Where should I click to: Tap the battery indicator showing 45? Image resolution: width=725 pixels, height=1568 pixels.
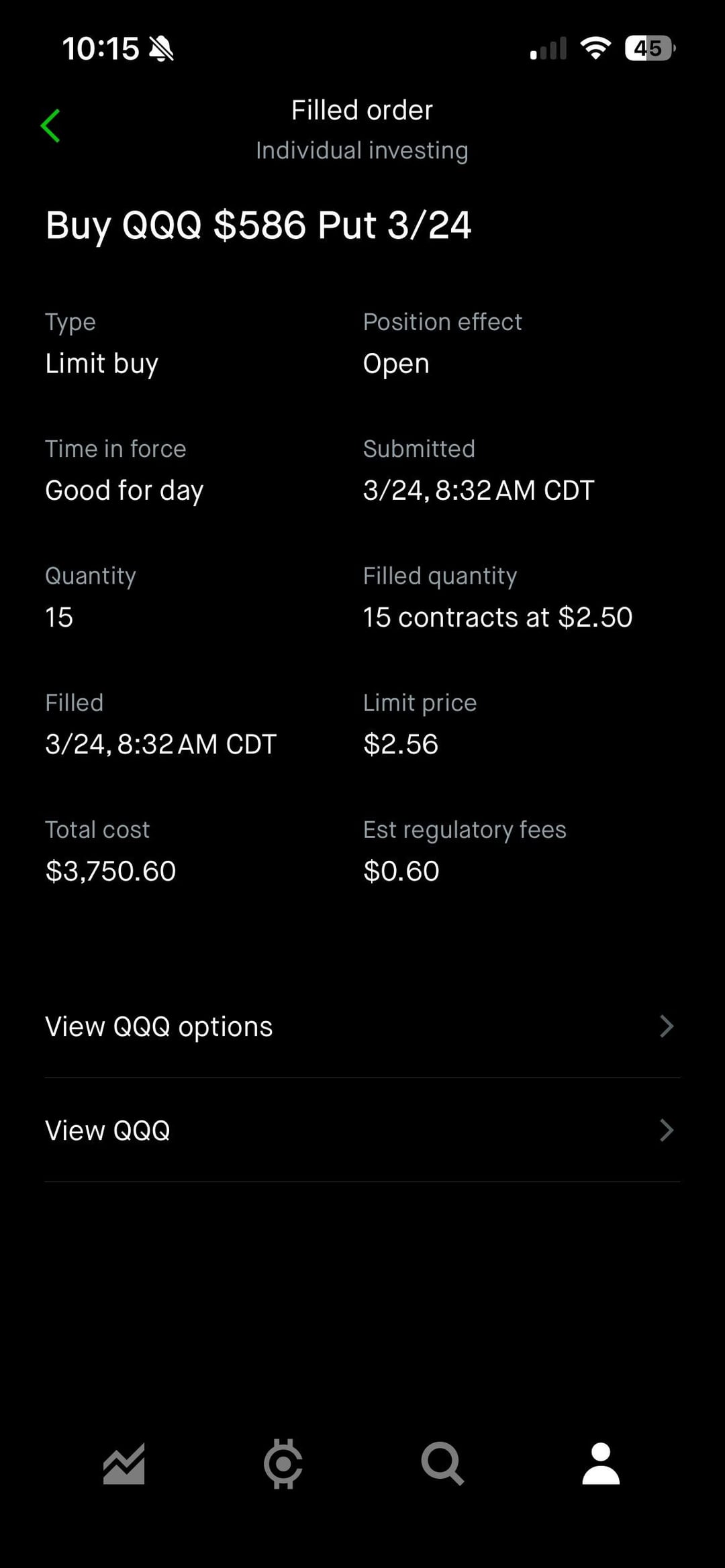pos(648,48)
